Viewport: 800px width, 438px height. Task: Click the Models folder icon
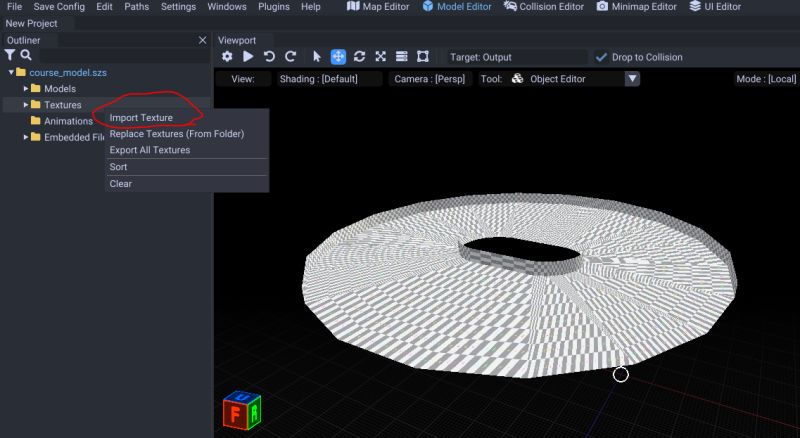pyautogui.click(x=36, y=88)
